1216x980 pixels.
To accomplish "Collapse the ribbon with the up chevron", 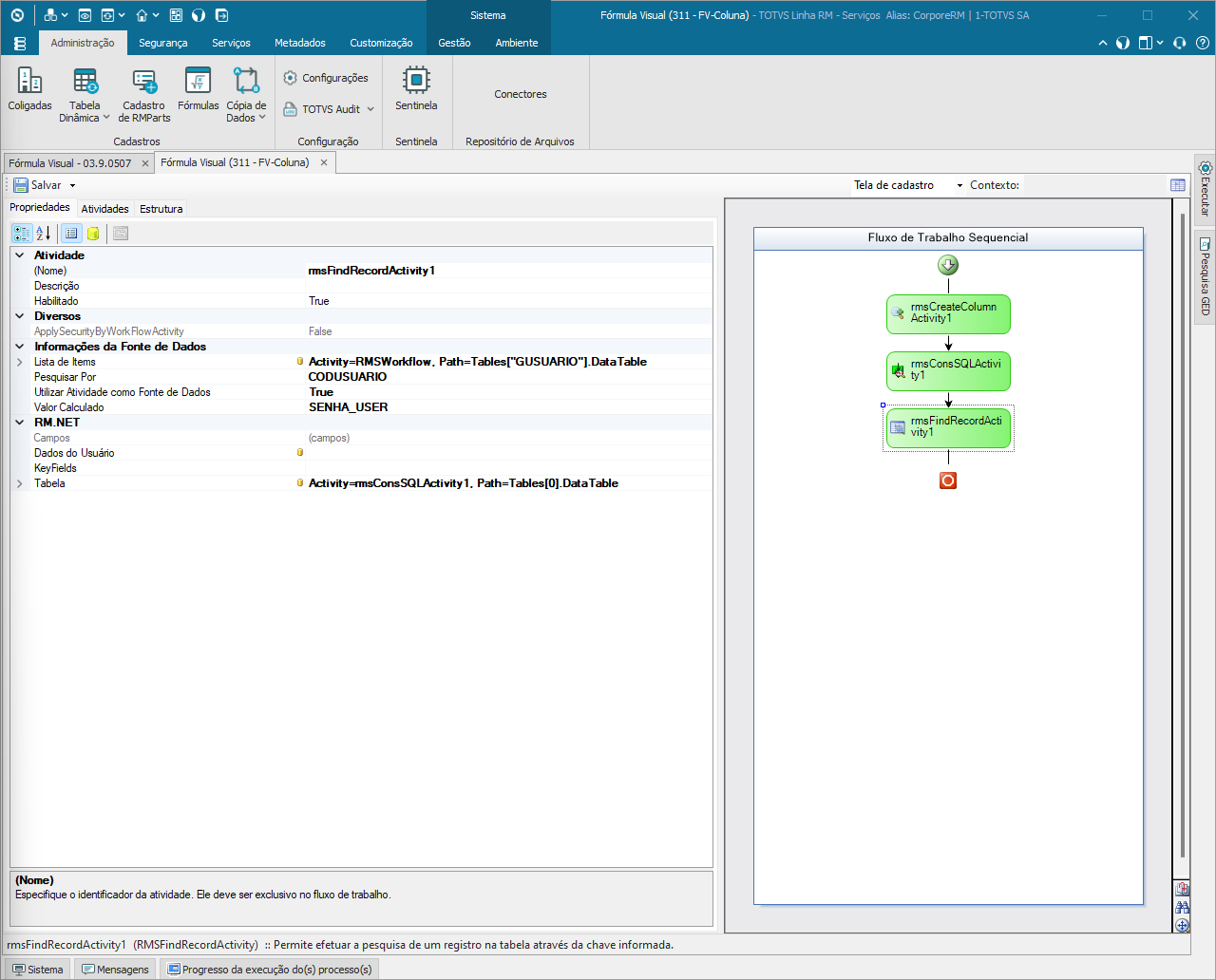I will (1103, 43).
